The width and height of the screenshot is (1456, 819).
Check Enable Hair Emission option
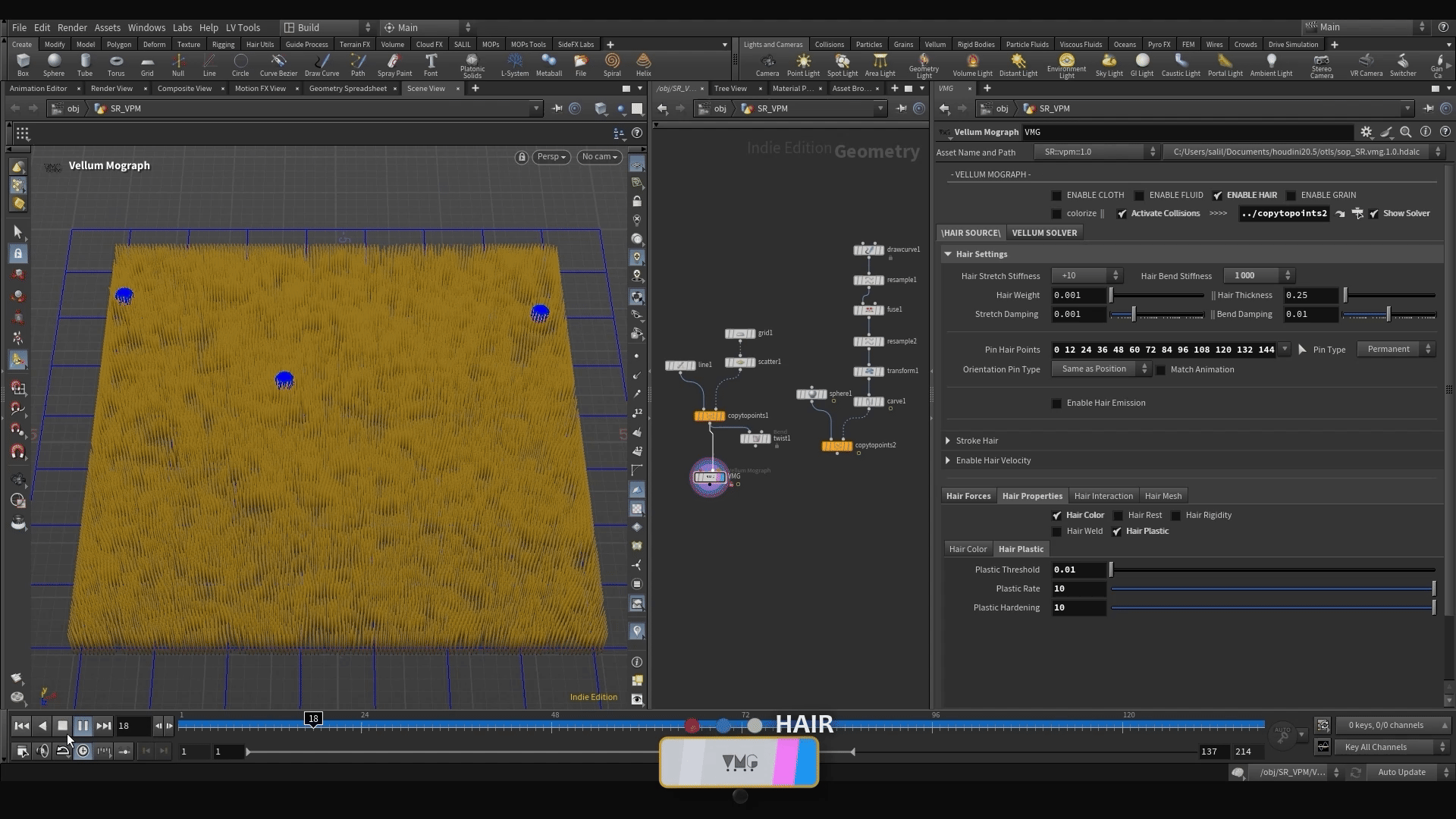tap(1056, 403)
